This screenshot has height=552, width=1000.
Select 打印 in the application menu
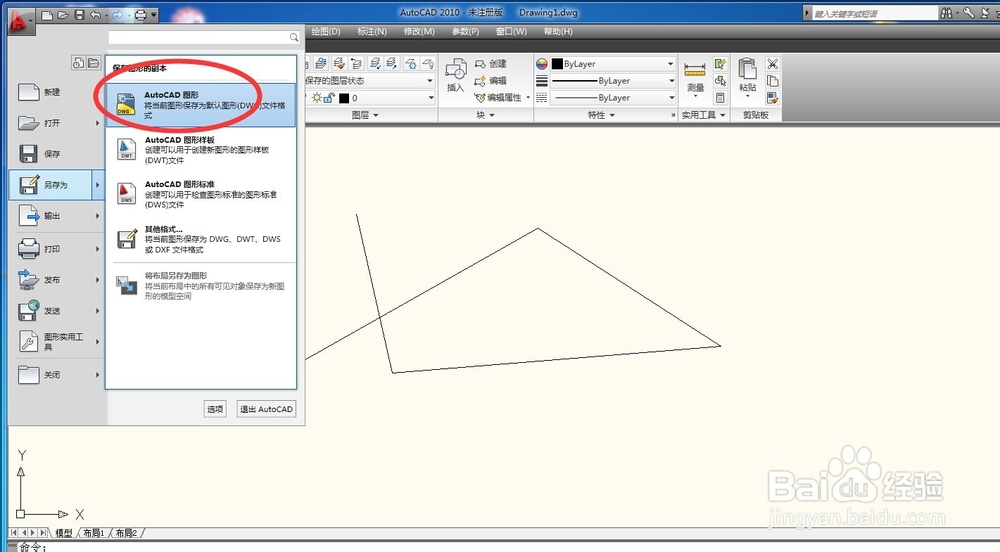56,249
